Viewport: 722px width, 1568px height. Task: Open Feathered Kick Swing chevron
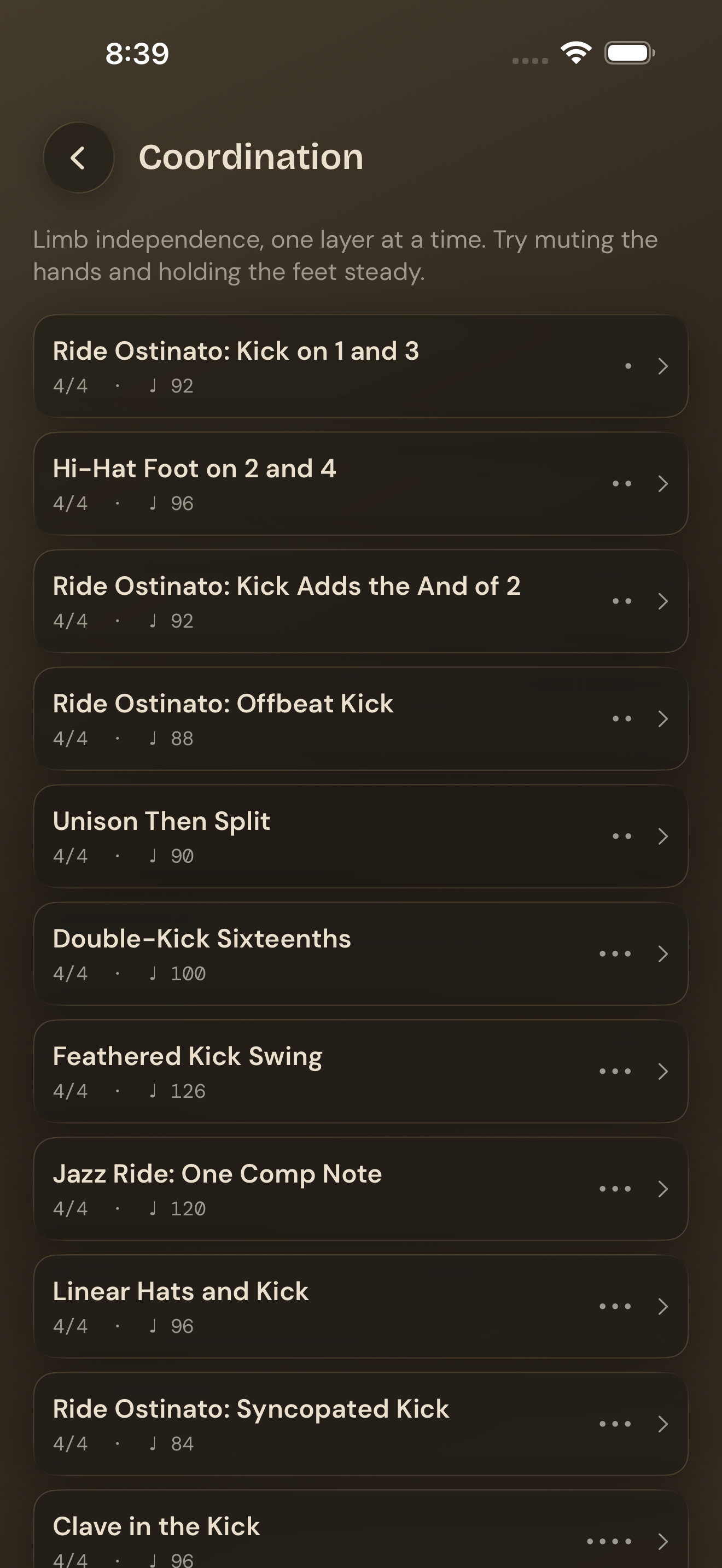[x=663, y=1072]
